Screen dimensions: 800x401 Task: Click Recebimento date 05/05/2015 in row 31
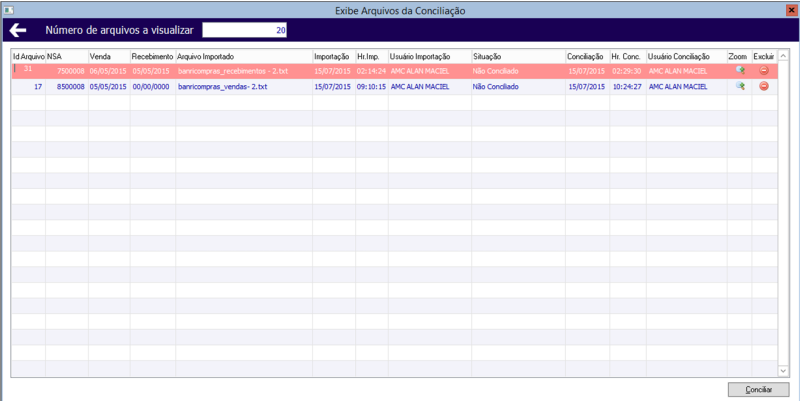click(151, 71)
